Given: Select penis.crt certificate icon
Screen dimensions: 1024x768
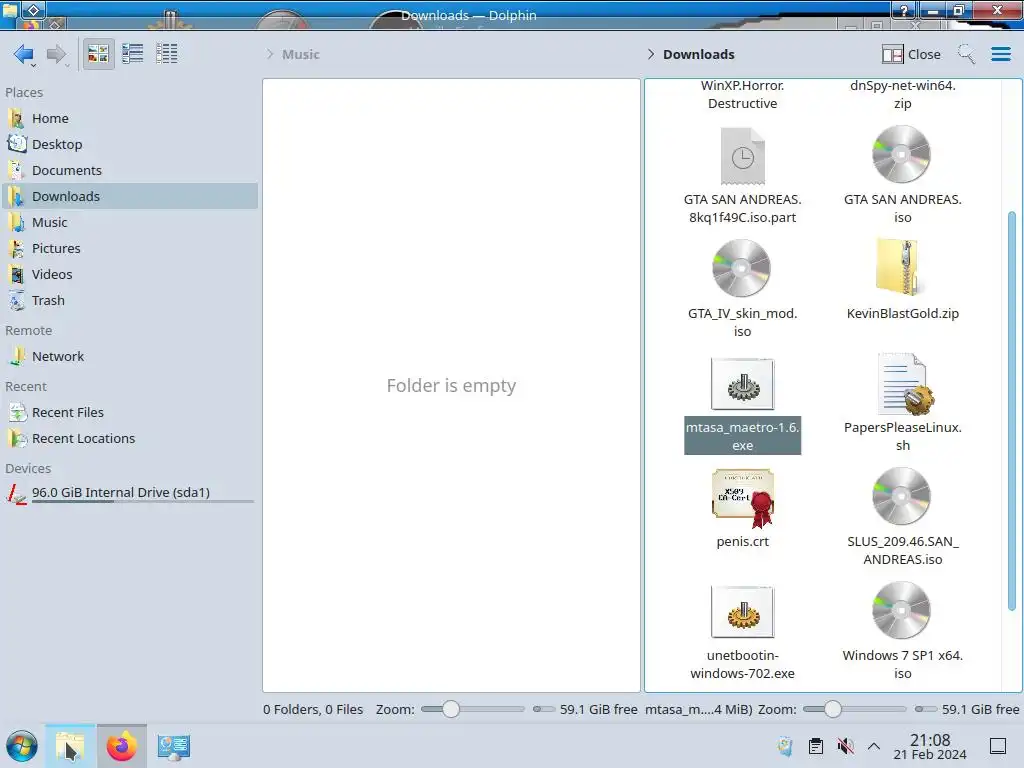Looking at the screenshot, I should (743, 498).
